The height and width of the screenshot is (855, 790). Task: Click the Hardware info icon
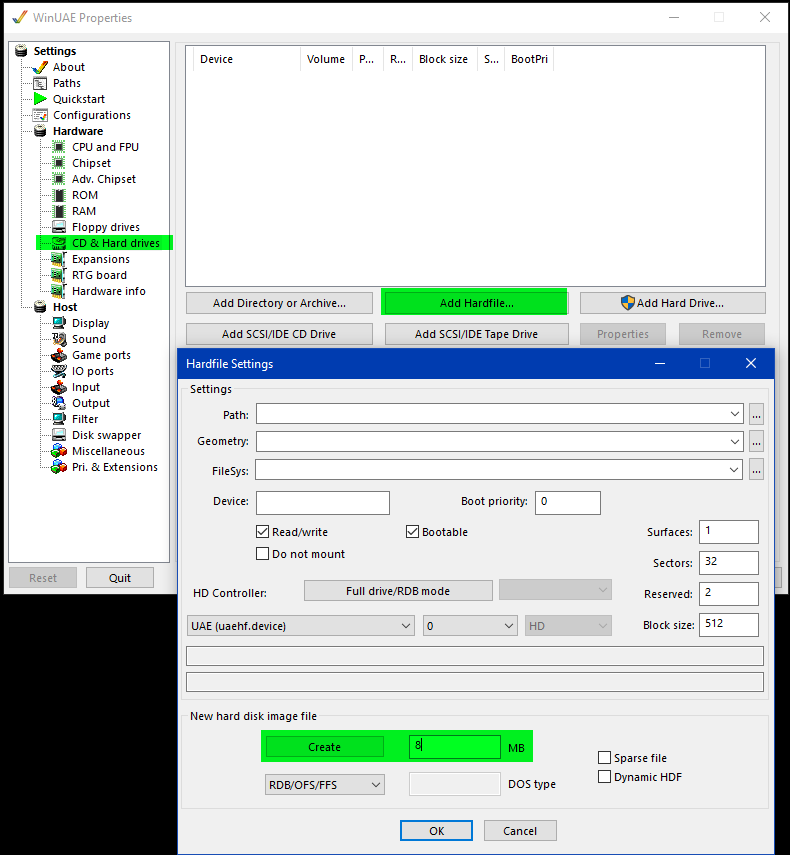(59, 291)
